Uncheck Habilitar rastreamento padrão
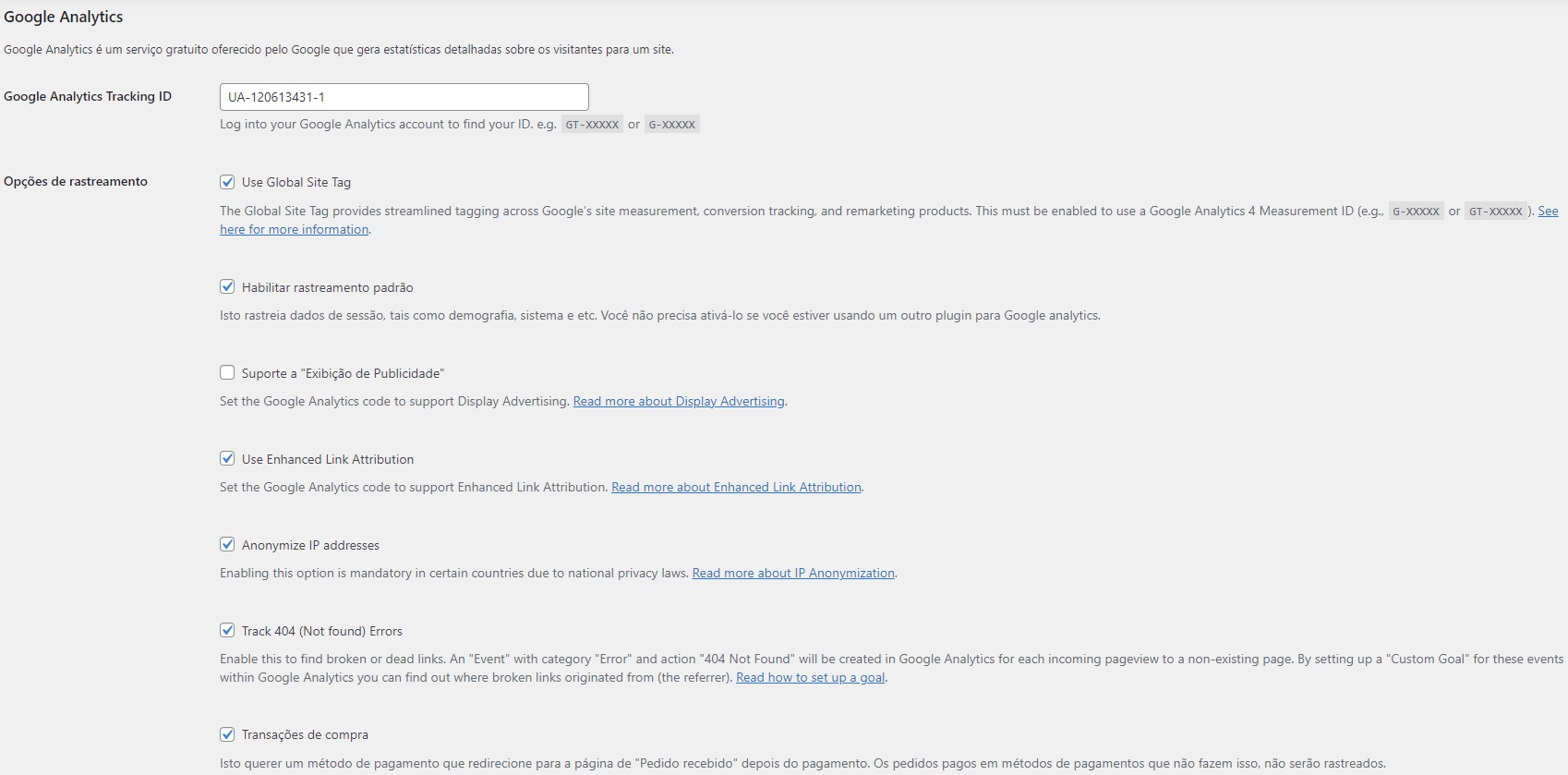Image resolution: width=1568 pixels, height=775 pixels. tap(227, 286)
